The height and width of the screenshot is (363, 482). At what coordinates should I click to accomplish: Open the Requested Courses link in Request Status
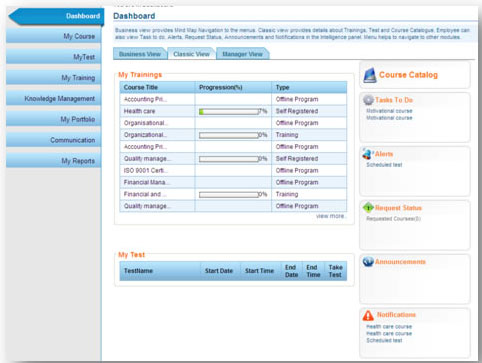click(x=393, y=219)
